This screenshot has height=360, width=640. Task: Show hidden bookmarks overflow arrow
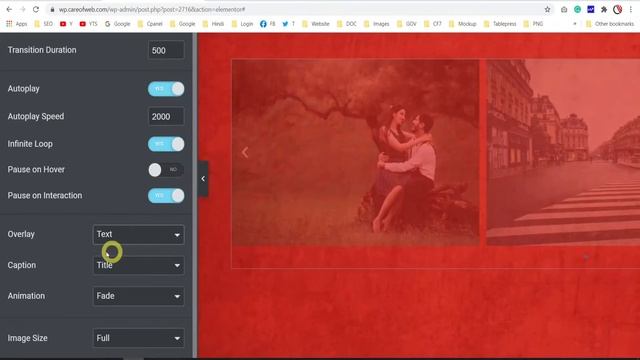[x=575, y=24]
